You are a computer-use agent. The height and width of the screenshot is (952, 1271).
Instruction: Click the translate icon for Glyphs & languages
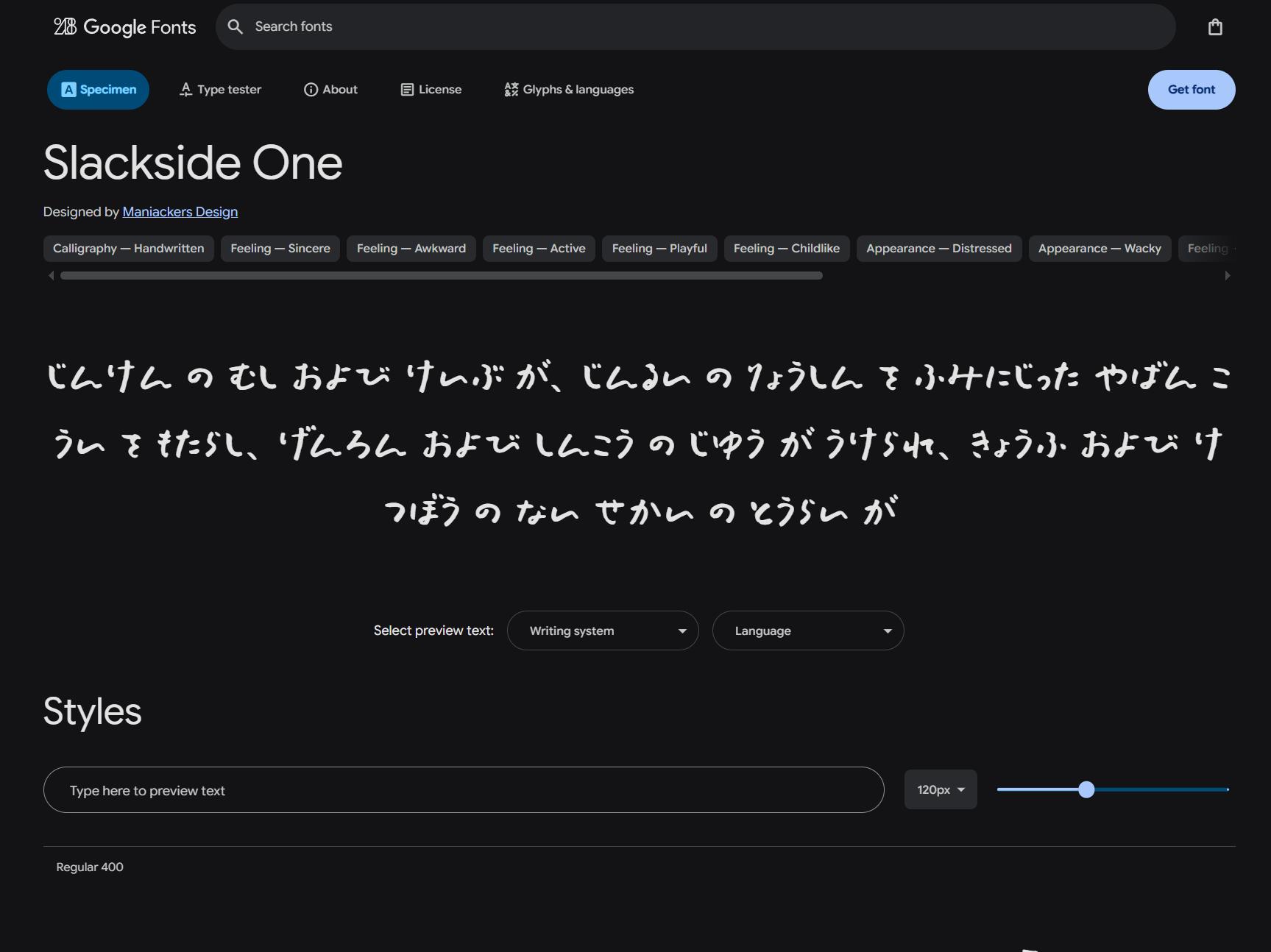[x=511, y=89]
